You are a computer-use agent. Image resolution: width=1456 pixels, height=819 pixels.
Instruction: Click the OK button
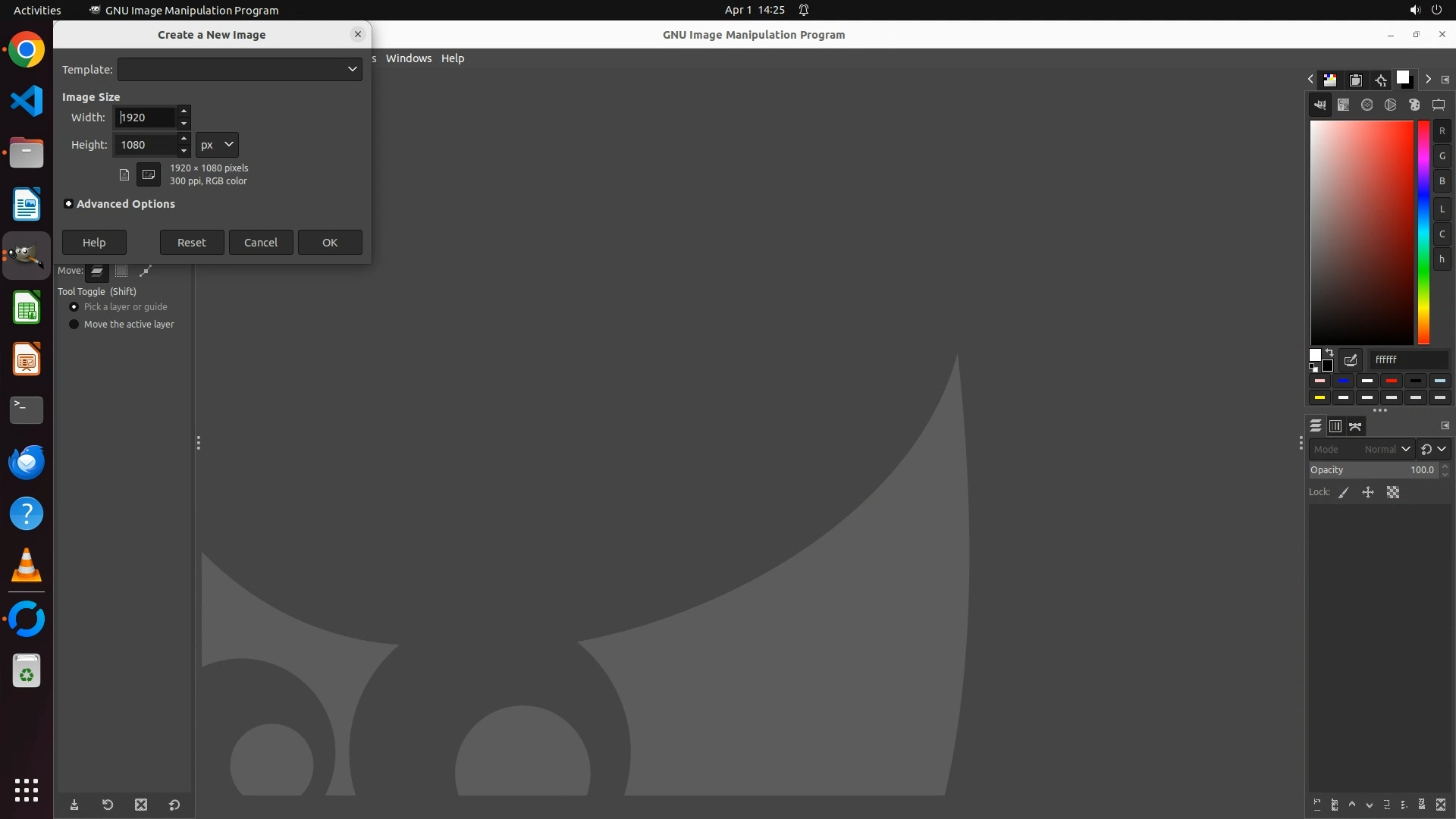coord(330,243)
